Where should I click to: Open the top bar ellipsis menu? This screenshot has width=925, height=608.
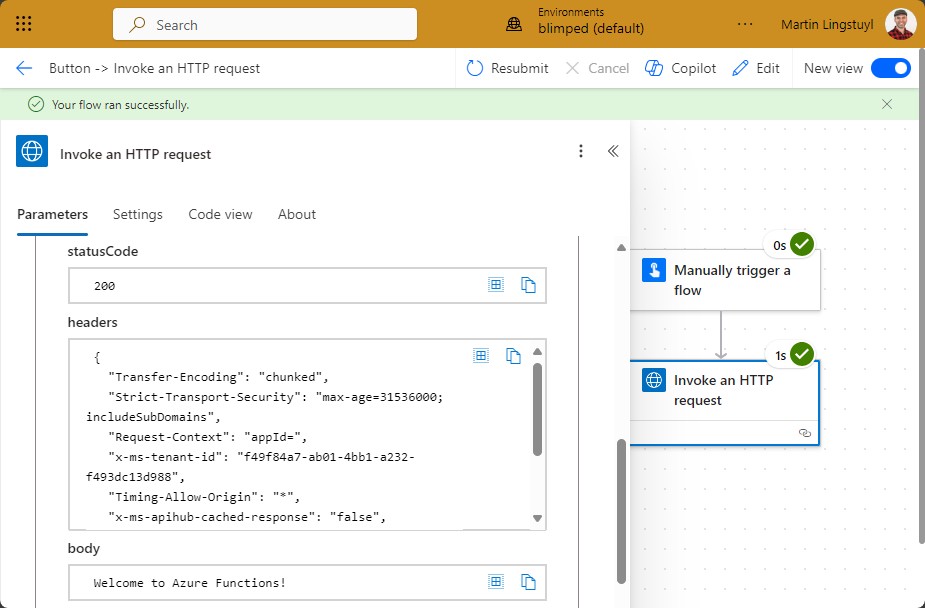pos(745,24)
